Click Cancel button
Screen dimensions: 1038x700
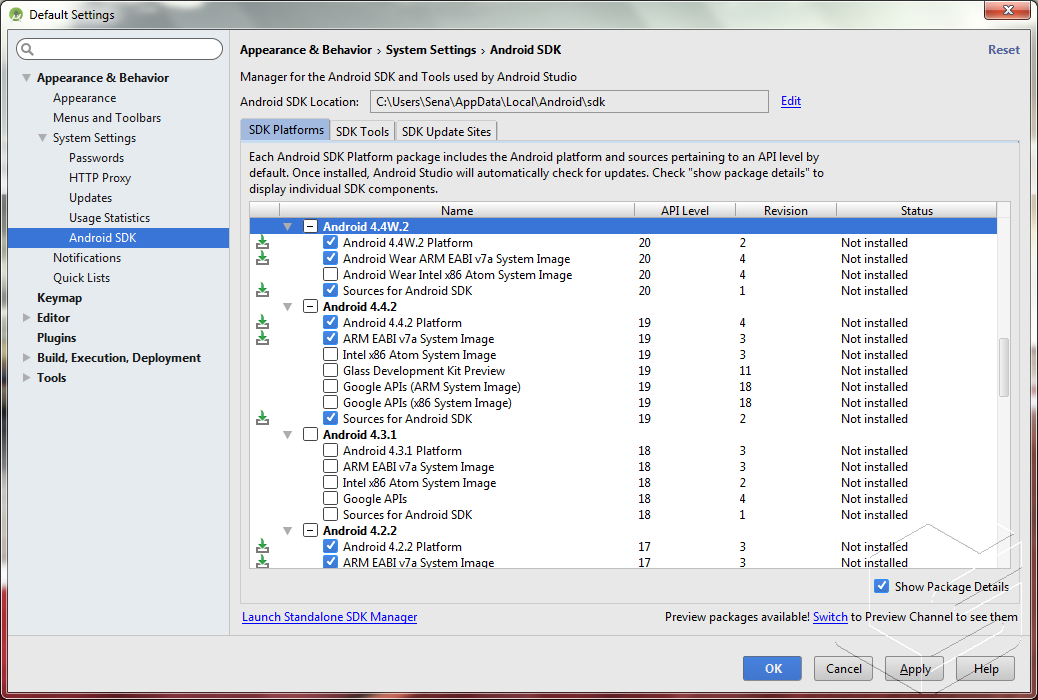[x=843, y=668]
